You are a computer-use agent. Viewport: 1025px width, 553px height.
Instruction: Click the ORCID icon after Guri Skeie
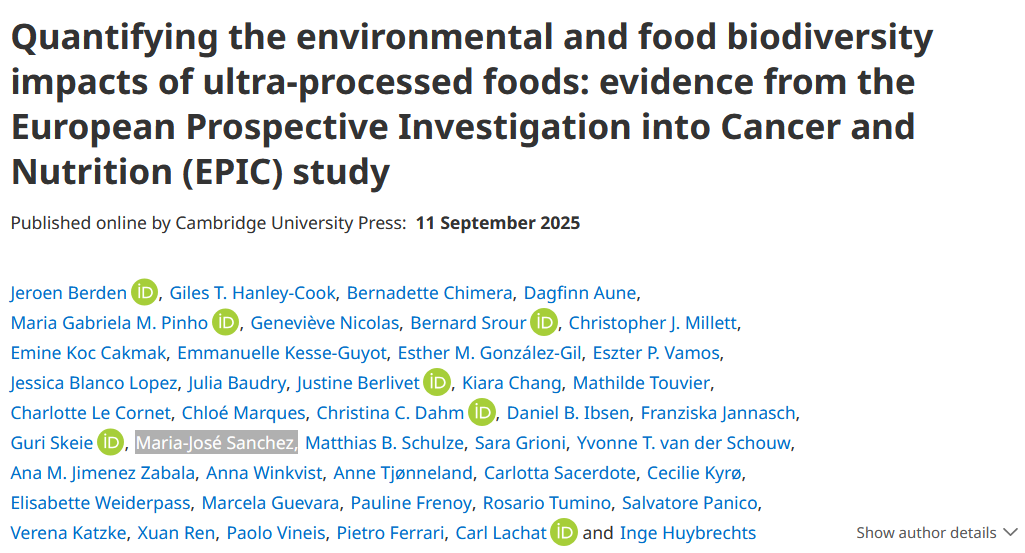(x=111, y=443)
